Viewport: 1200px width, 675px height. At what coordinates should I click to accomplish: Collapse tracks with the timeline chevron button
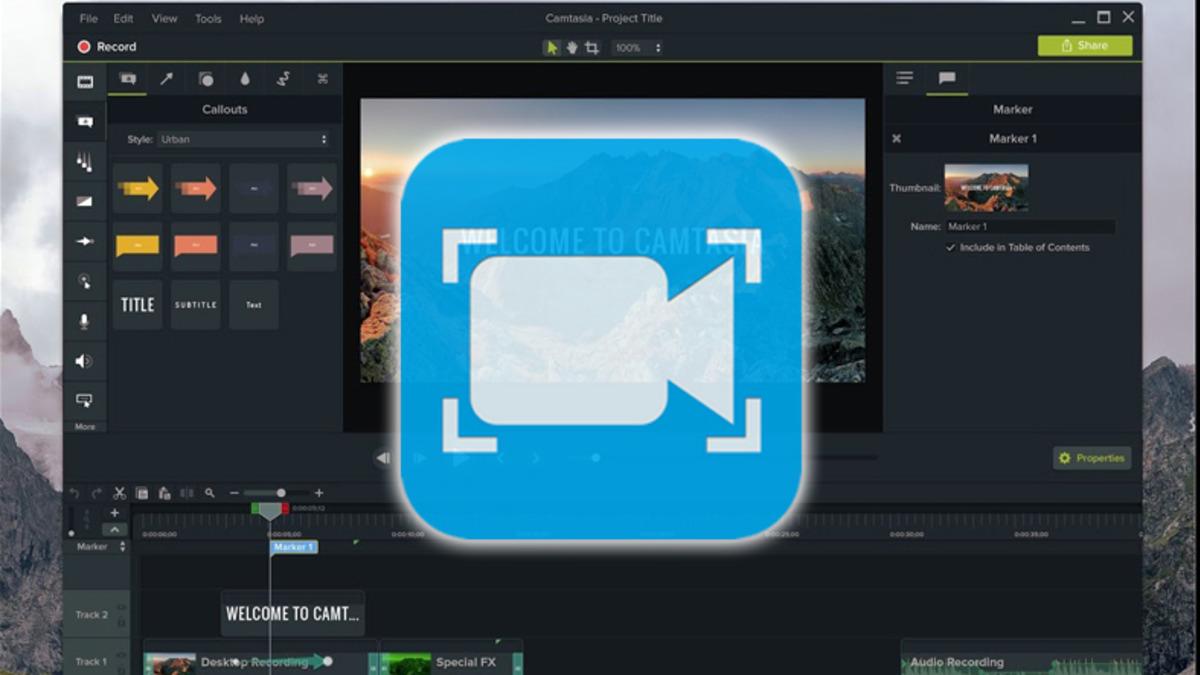coord(114,530)
